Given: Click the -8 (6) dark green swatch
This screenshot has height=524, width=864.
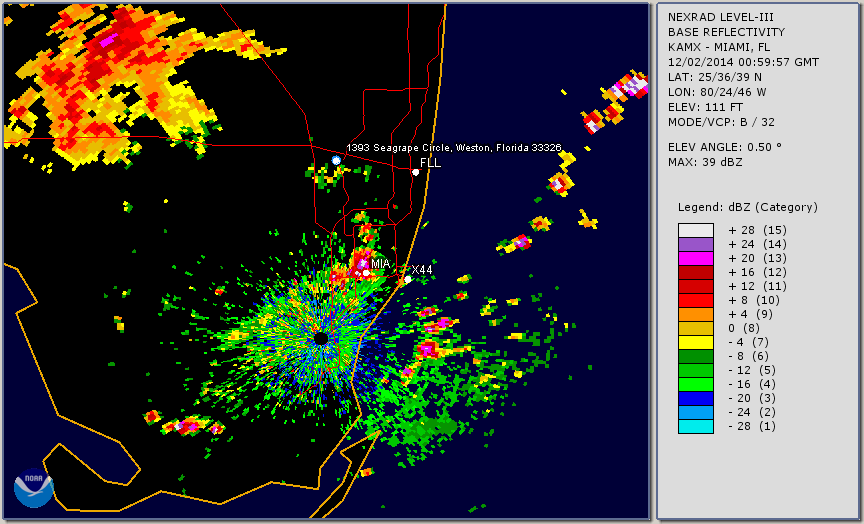Looking at the screenshot, I should [696, 356].
